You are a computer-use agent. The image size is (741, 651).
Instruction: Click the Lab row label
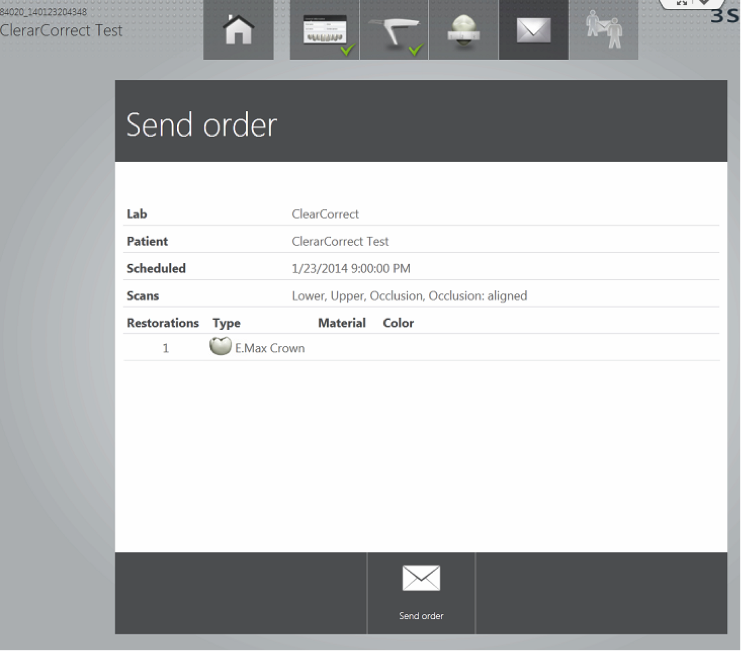point(137,214)
